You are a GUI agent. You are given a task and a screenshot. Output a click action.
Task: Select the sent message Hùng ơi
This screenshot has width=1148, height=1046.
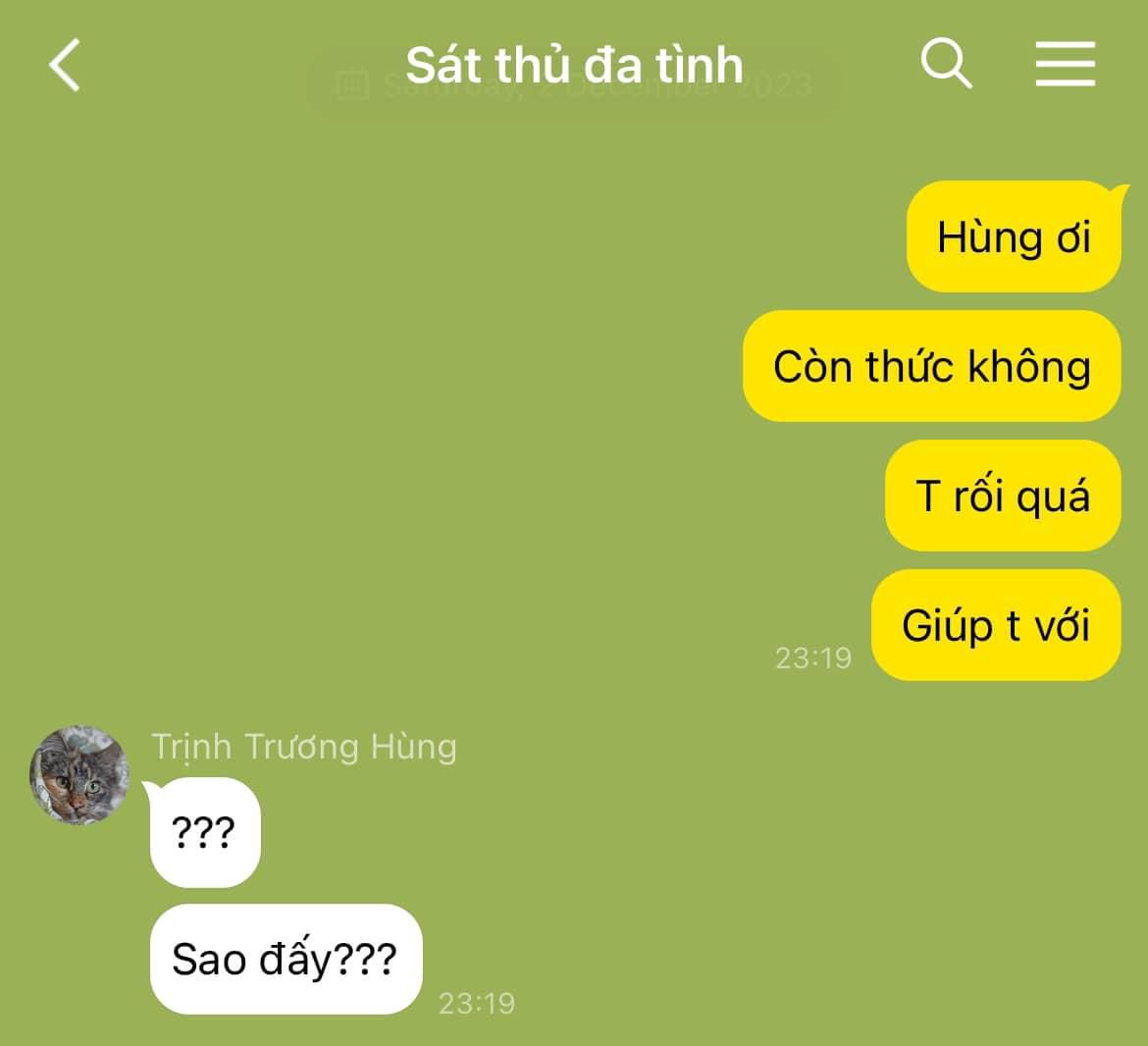[1014, 236]
